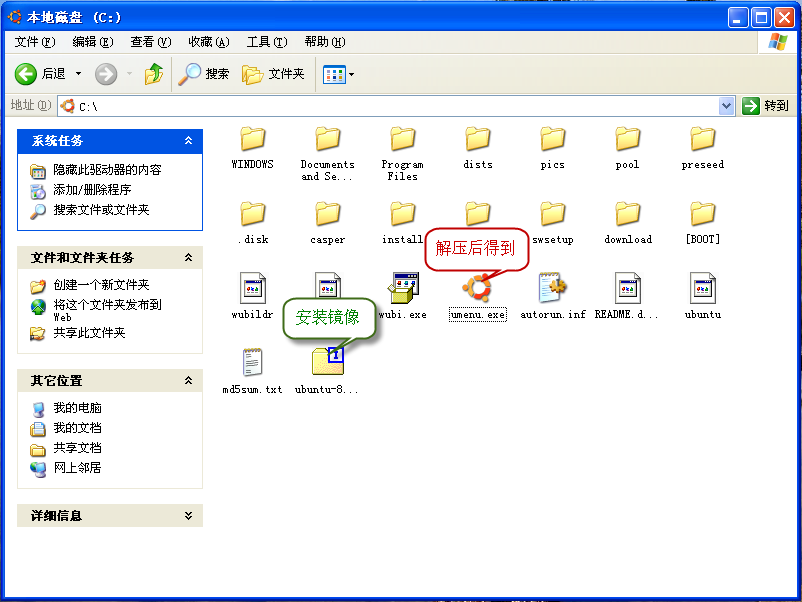Expand the 详细信息 panel
Screen dimensions: 802x602
(x=188, y=516)
